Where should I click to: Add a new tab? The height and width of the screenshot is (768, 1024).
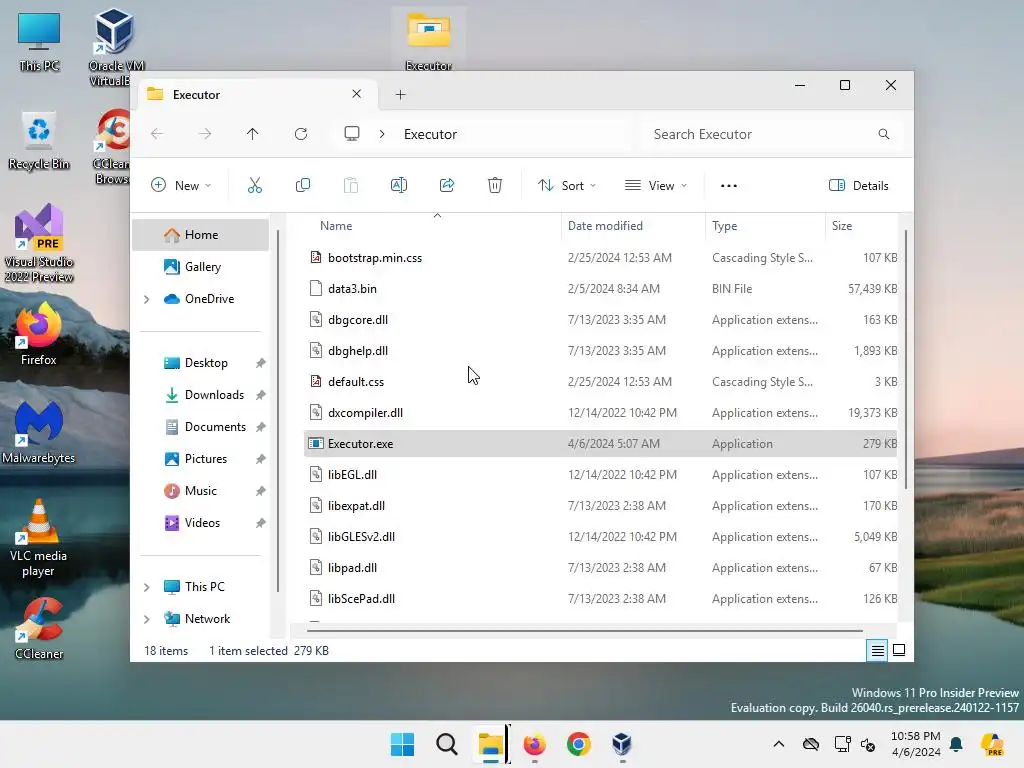400,95
